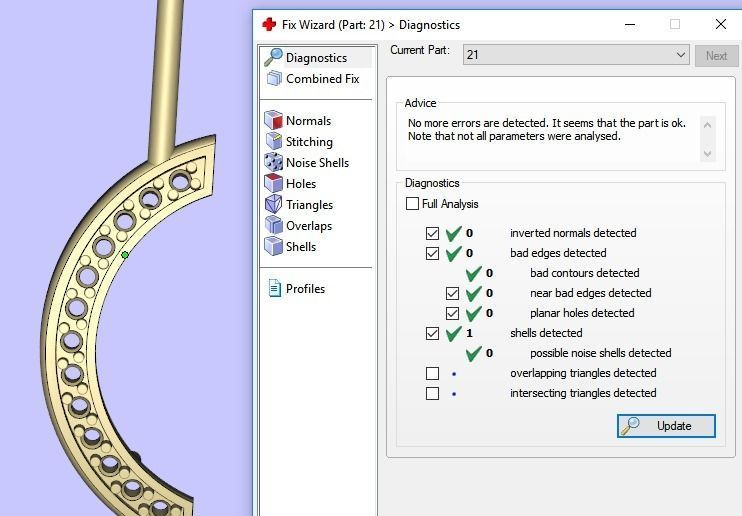Go to the Noise Shells page label

[x=318, y=162]
